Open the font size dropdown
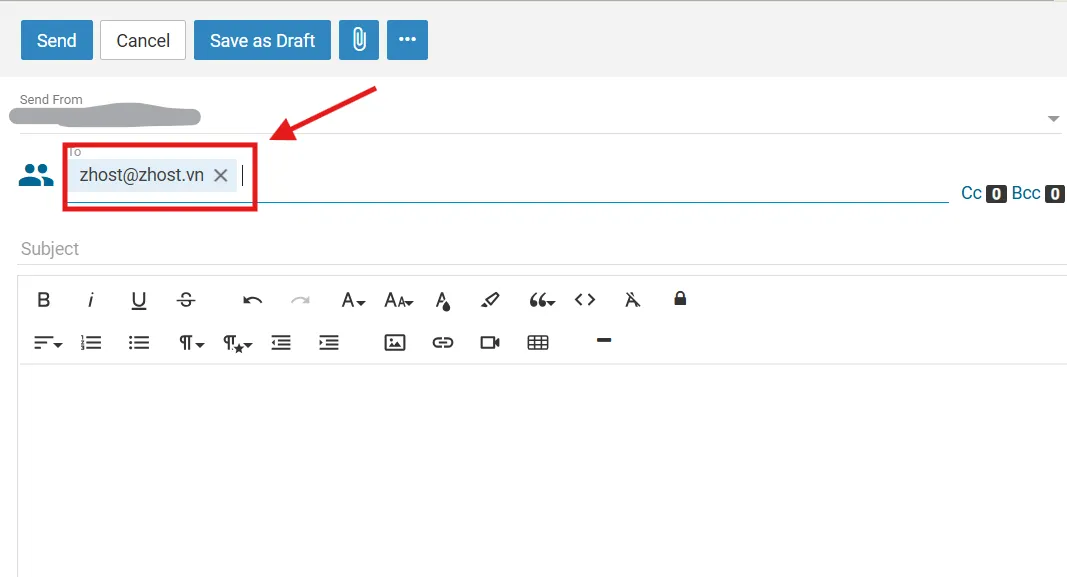This screenshot has height=577, width=1067. click(400, 300)
